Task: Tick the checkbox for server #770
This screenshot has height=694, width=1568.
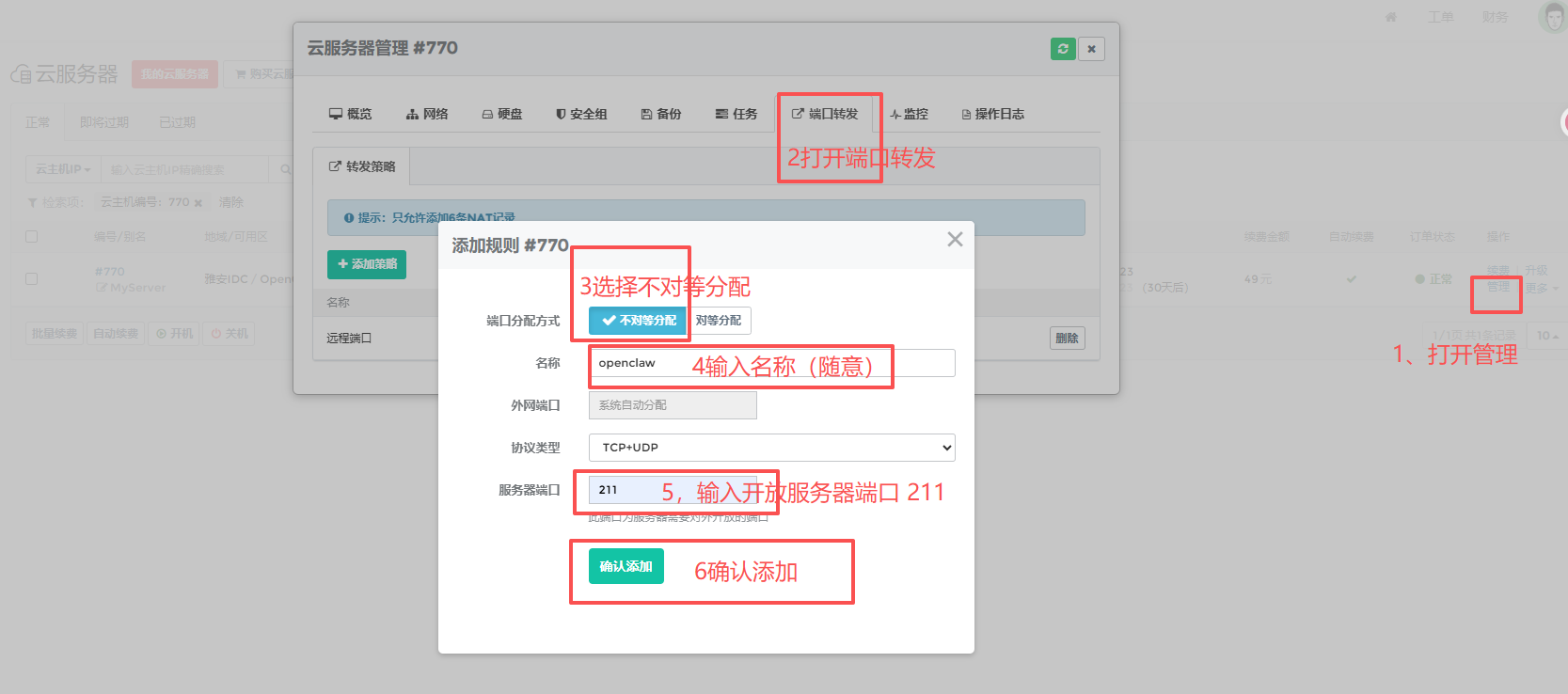Action: pyautogui.click(x=32, y=279)
